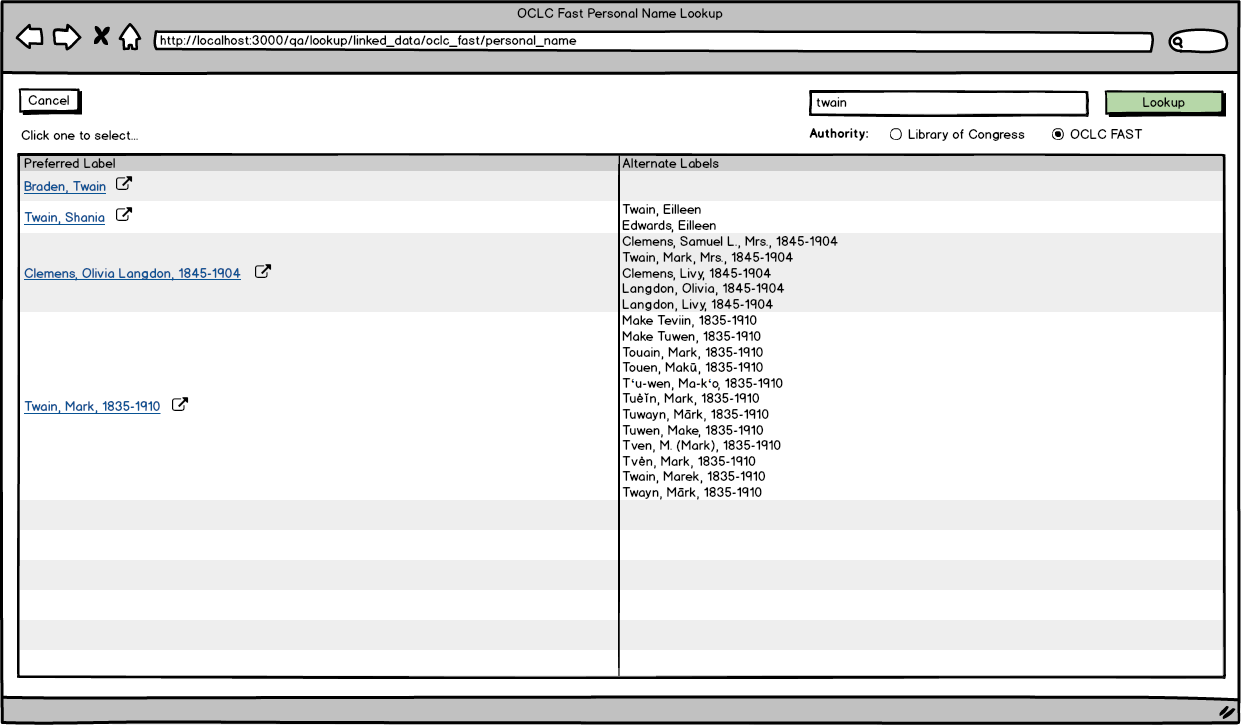The image size is (1241, 725).
Task: Open external link icon beside Twain, Mark, 1835-1910
Action: pyautogui.click(x=180, y=405)
